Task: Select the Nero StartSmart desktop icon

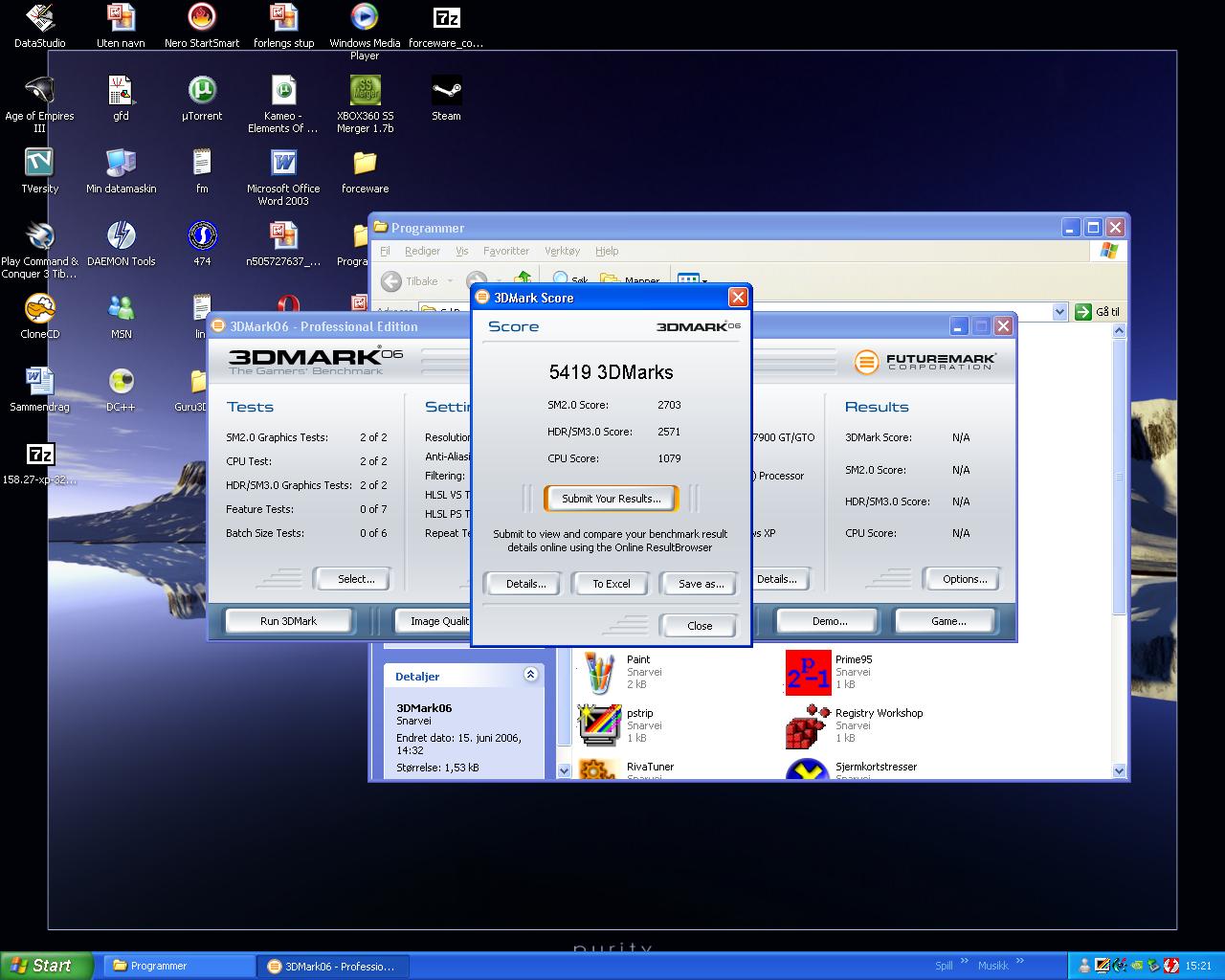Action: point(202,26)
